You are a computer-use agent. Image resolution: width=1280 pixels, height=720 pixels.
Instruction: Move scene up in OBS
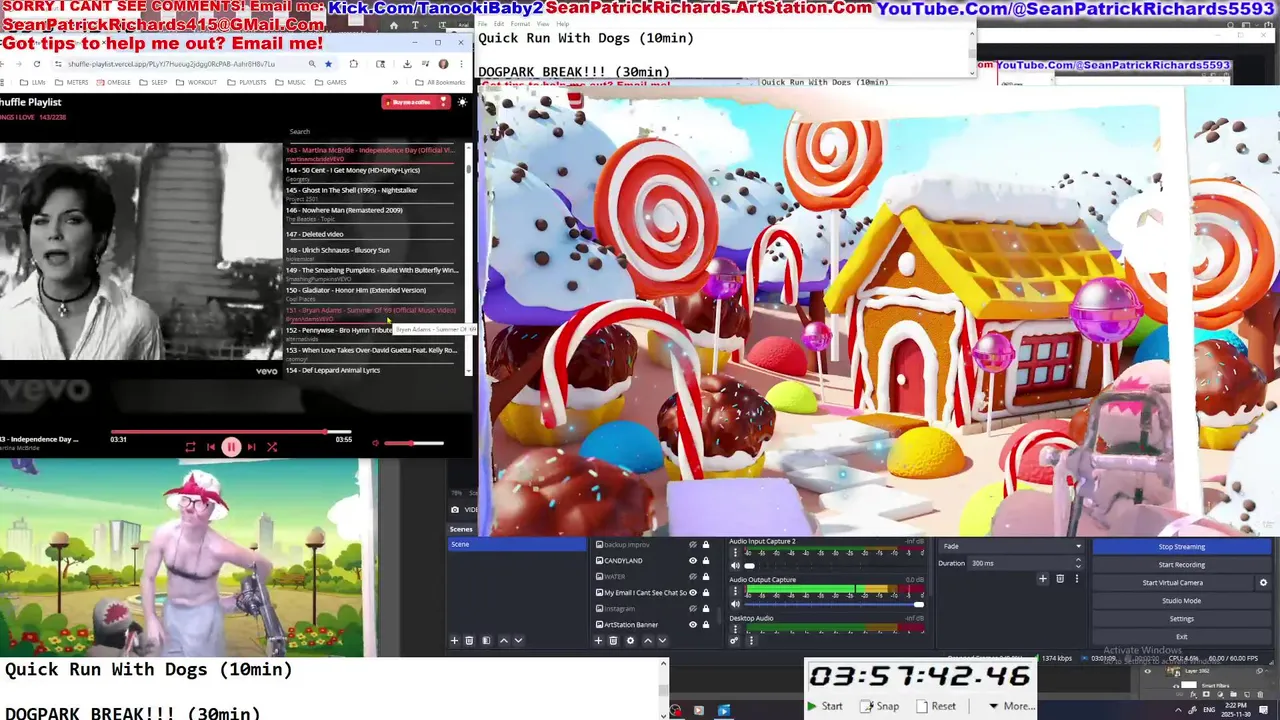pos(503,640)
